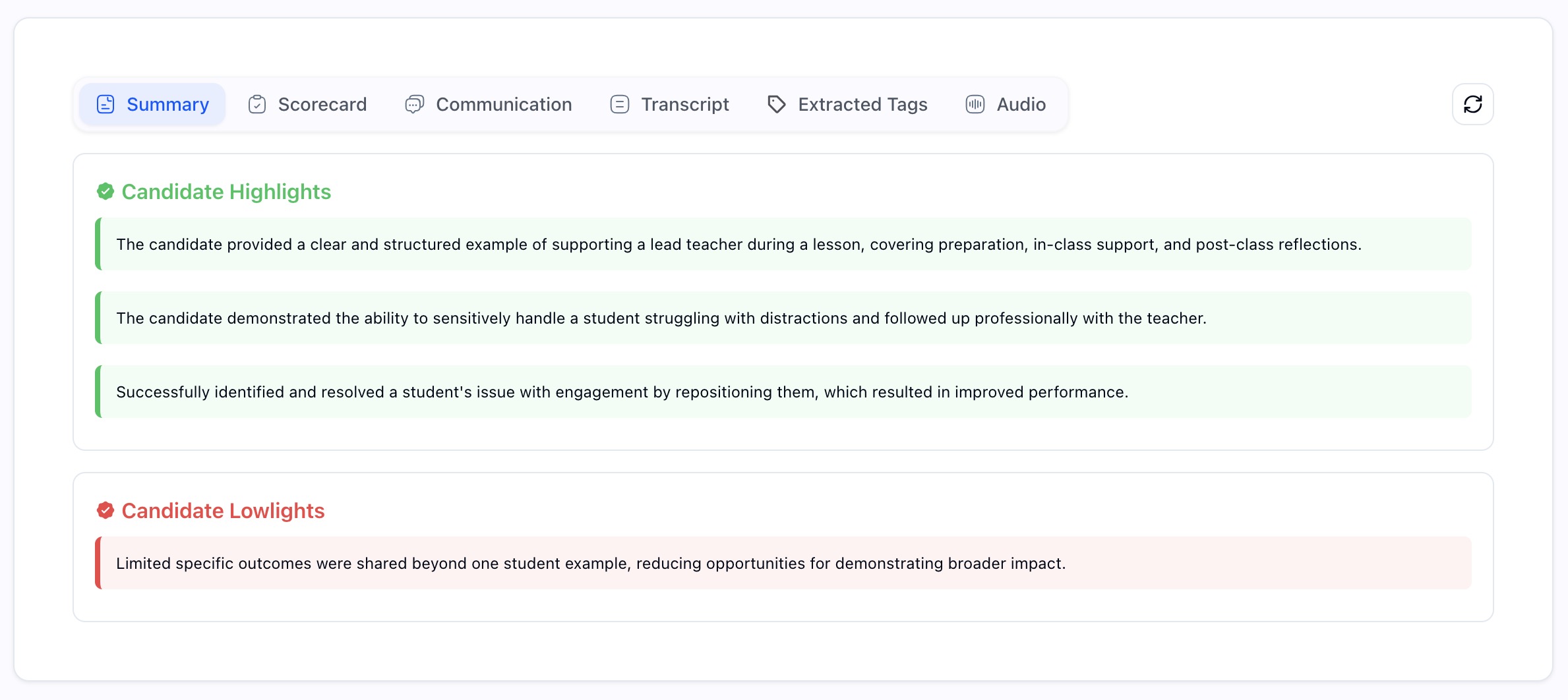Click the green check badge beside Candidate Highlights
This screenshot has height=700, width=1568.
point(106,192)
